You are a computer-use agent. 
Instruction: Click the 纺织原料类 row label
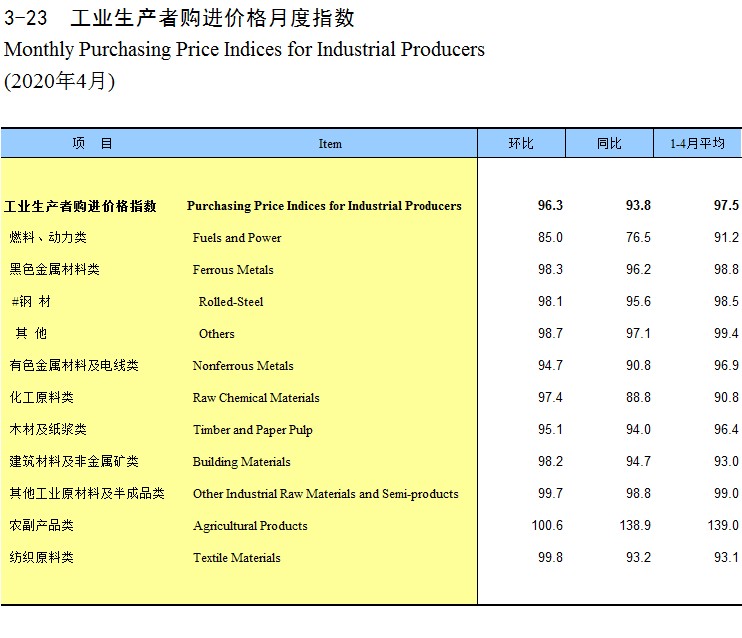click(42, 557)
